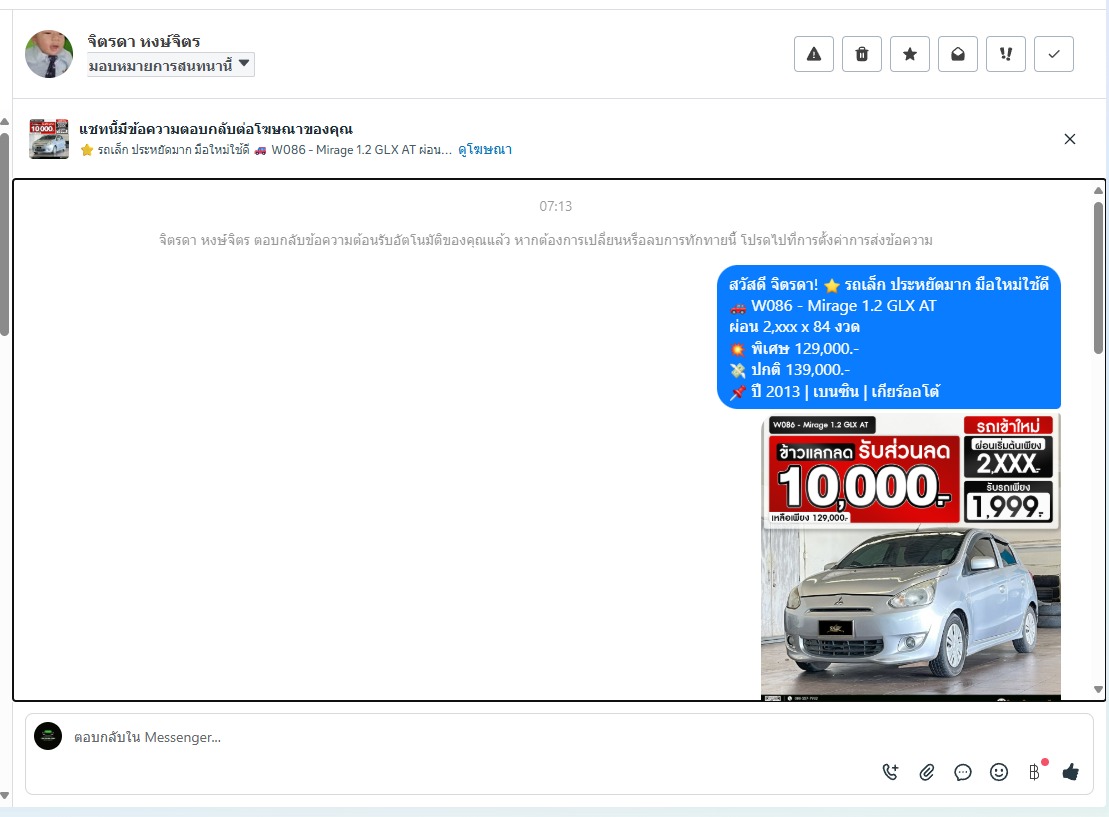Click the 07:13 timestamp
The width and height of the screenshot is (1109, 817).
[555, 206]
